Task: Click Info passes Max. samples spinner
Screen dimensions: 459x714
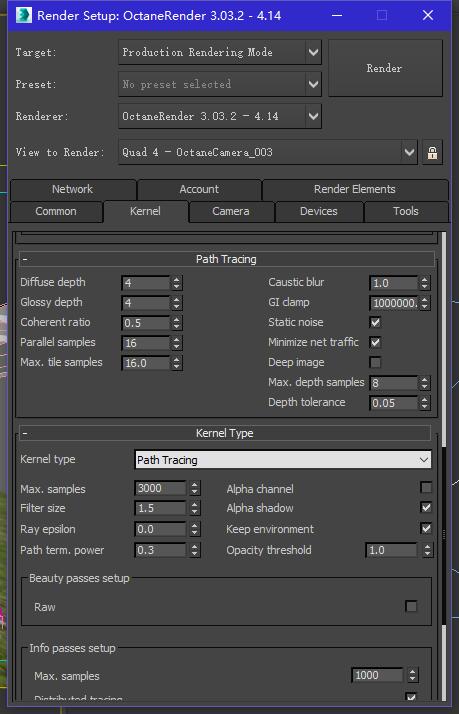Action: coord(412,675)
